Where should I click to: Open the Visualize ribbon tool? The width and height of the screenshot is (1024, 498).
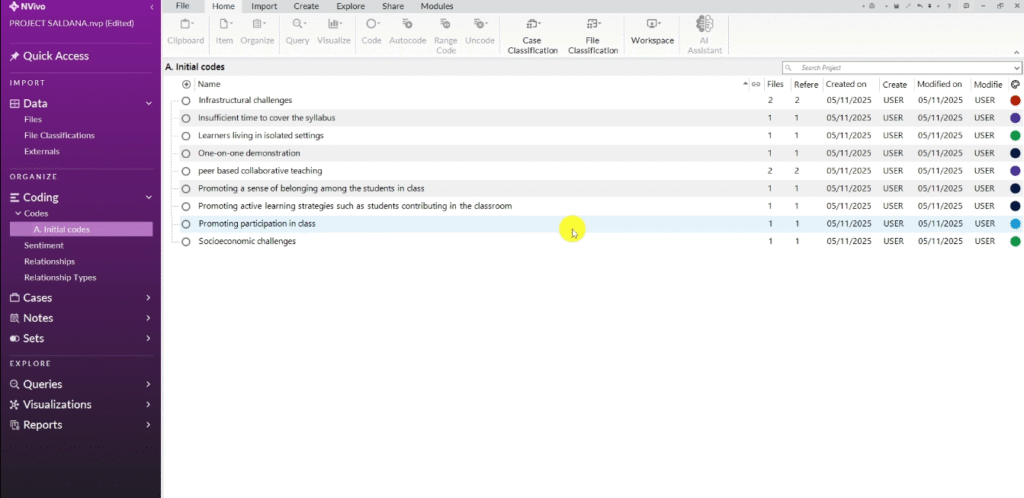coord(333,24)
